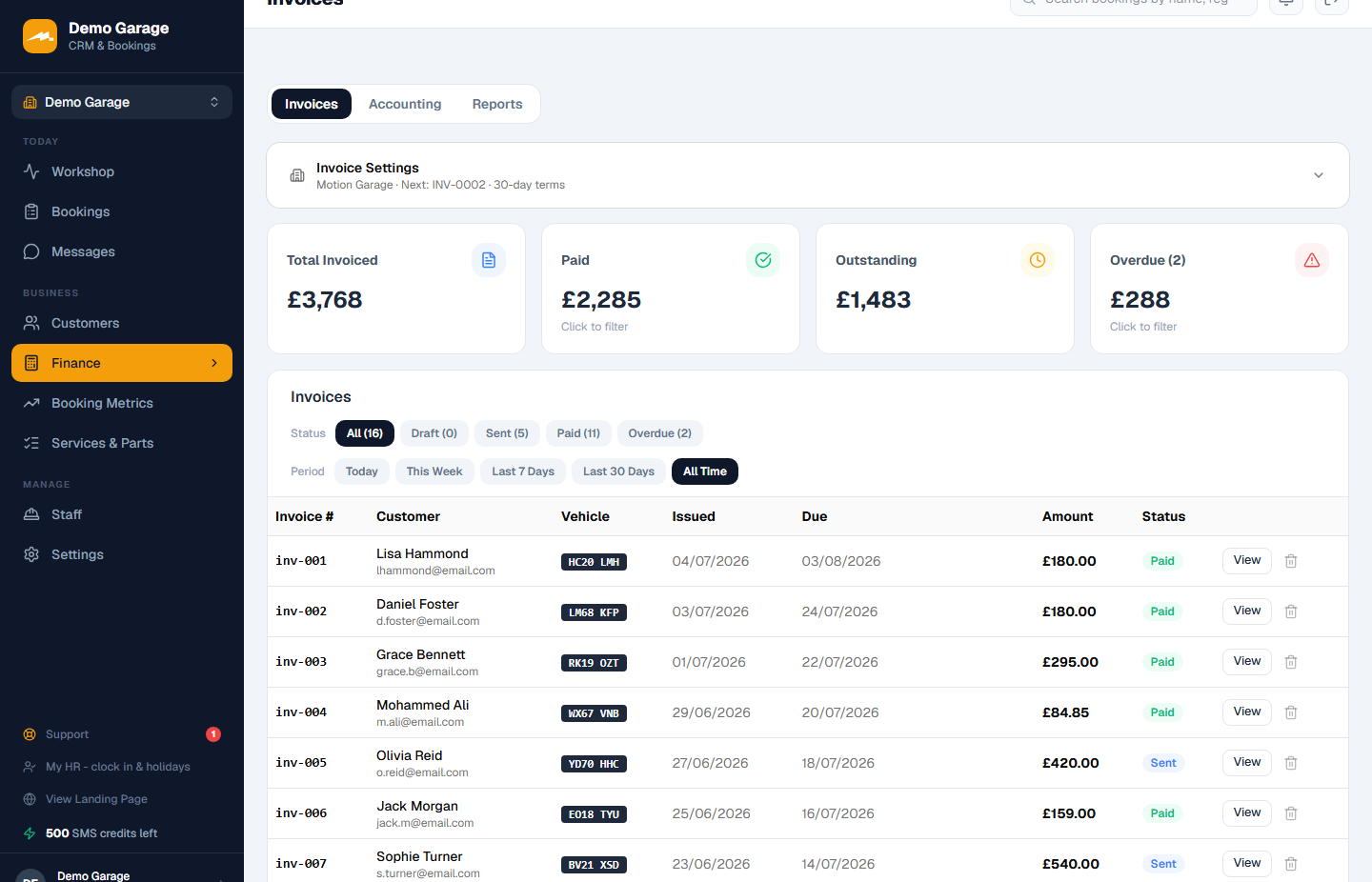Click the Paid checkmark icon

763,260
